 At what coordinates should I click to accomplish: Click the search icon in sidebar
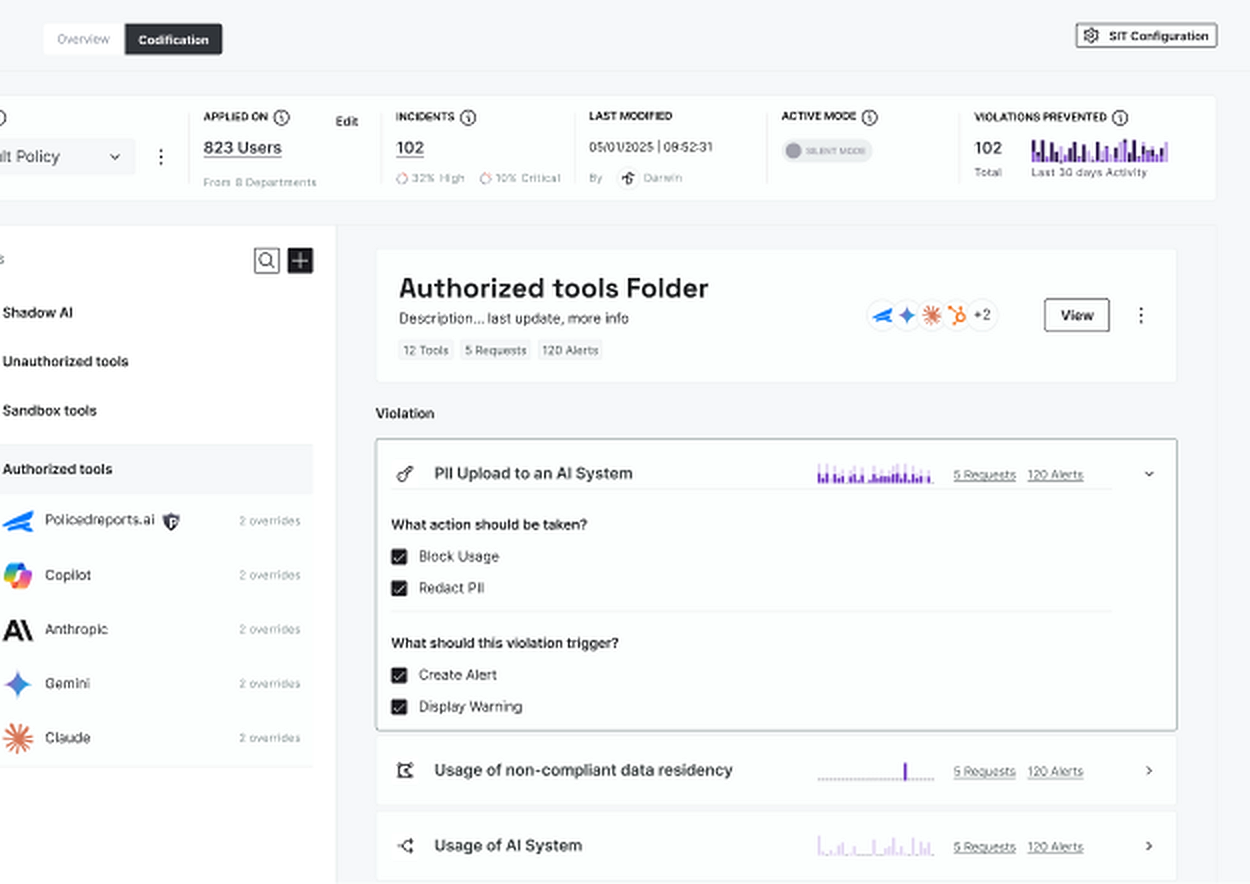266,261
